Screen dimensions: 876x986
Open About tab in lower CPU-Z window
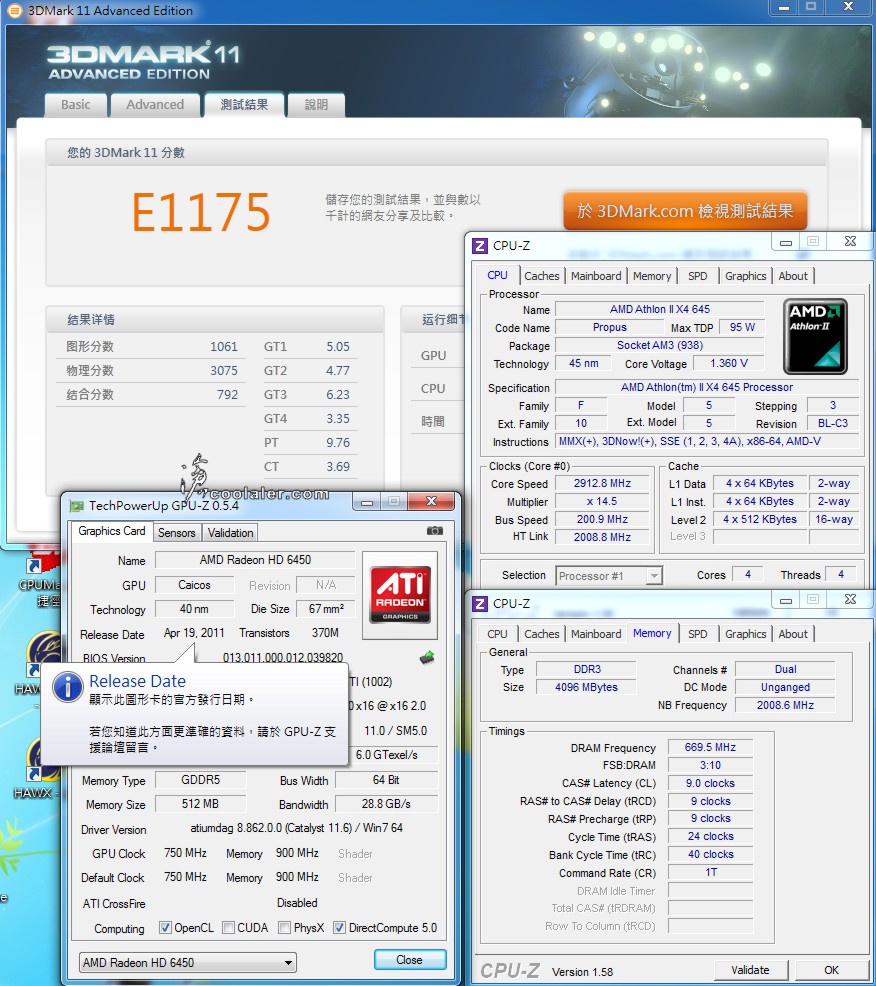(x=793, y=634)
